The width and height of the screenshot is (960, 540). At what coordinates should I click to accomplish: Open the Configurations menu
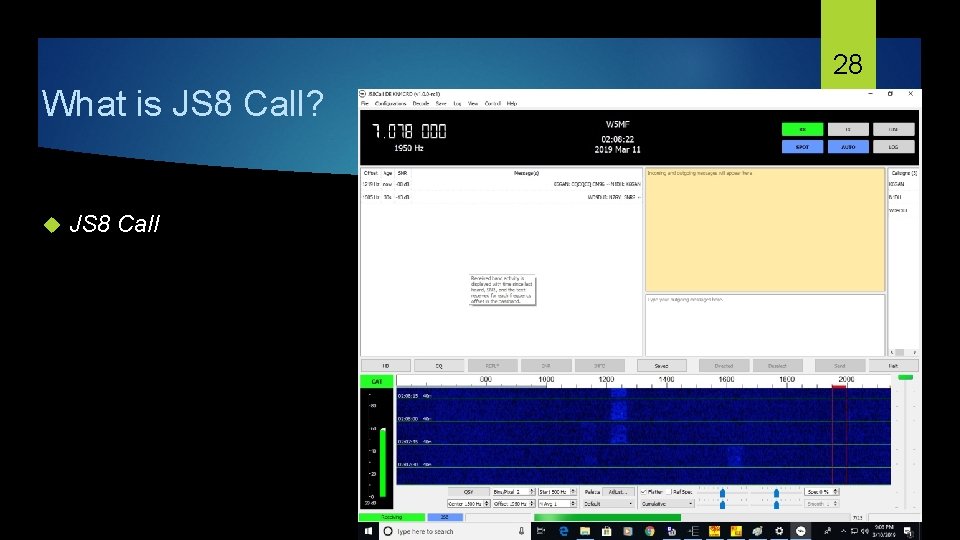390,103
